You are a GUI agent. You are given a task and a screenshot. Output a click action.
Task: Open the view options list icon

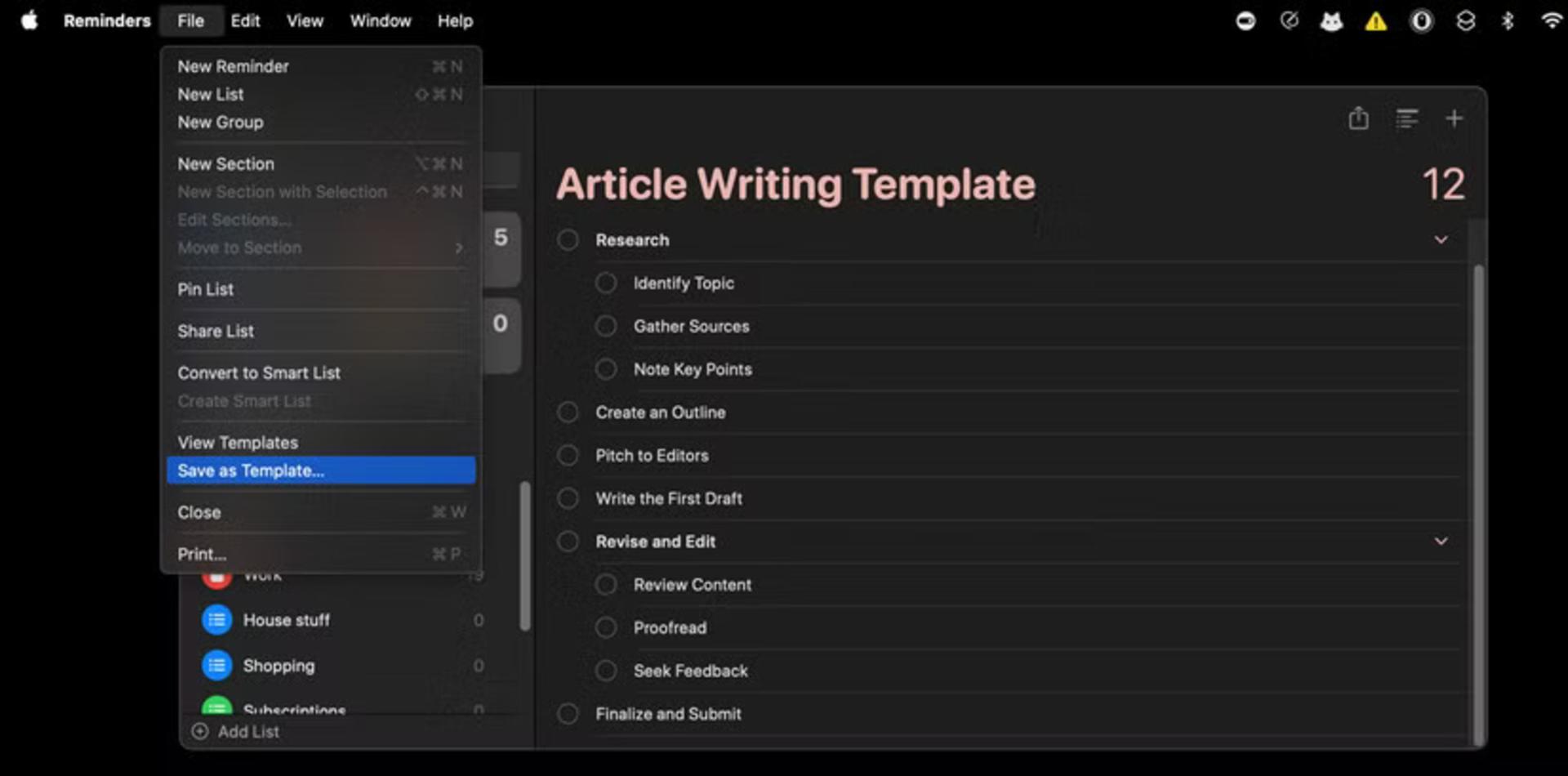[1406, 118]
